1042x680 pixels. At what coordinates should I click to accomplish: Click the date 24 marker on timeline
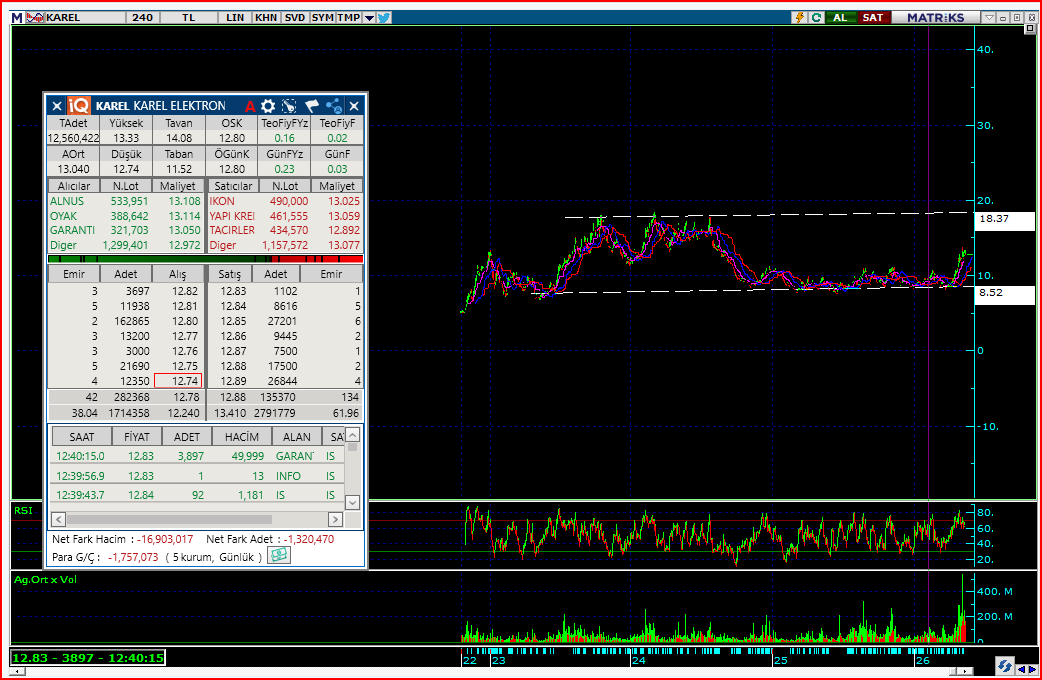click(639, 661)
